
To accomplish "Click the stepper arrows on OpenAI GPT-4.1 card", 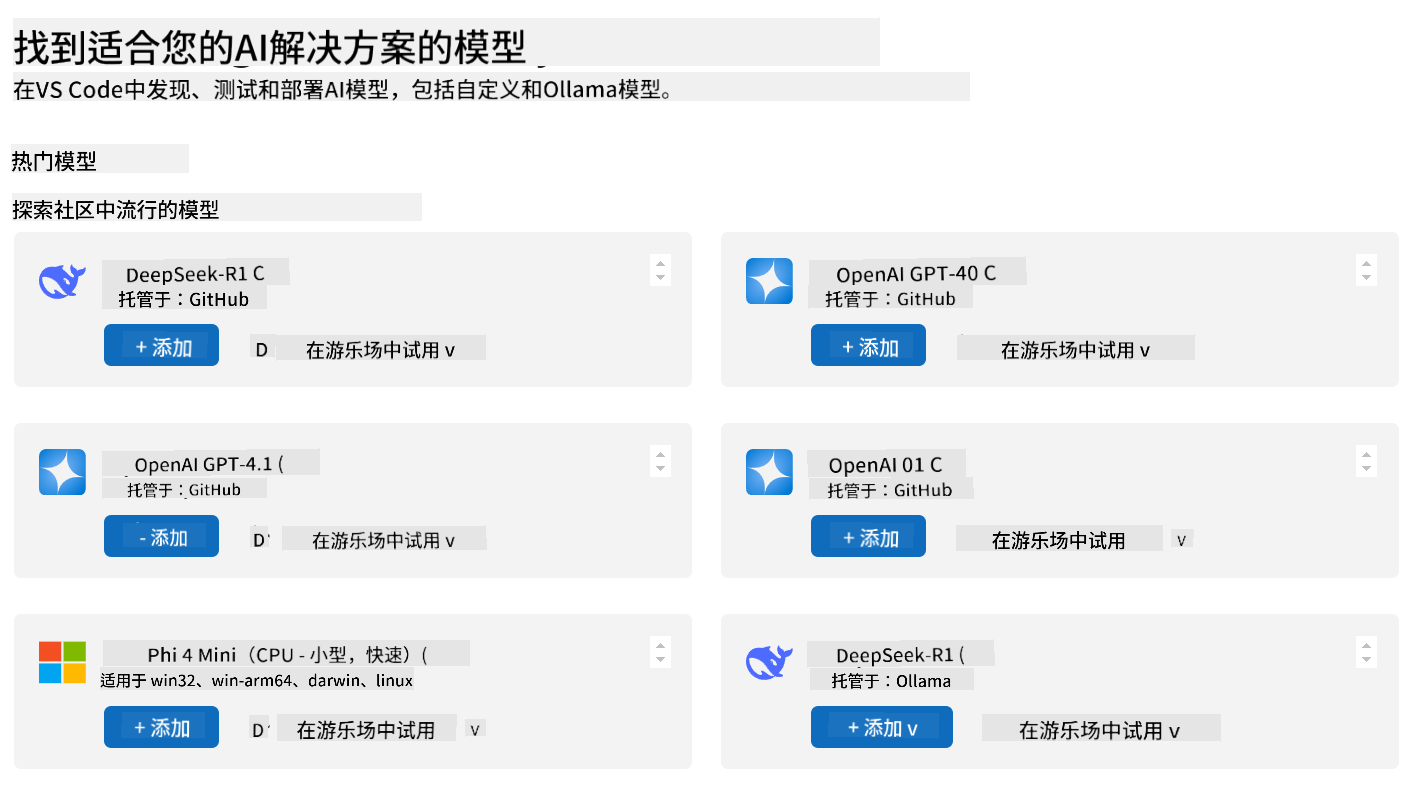I will click(659, 461).
